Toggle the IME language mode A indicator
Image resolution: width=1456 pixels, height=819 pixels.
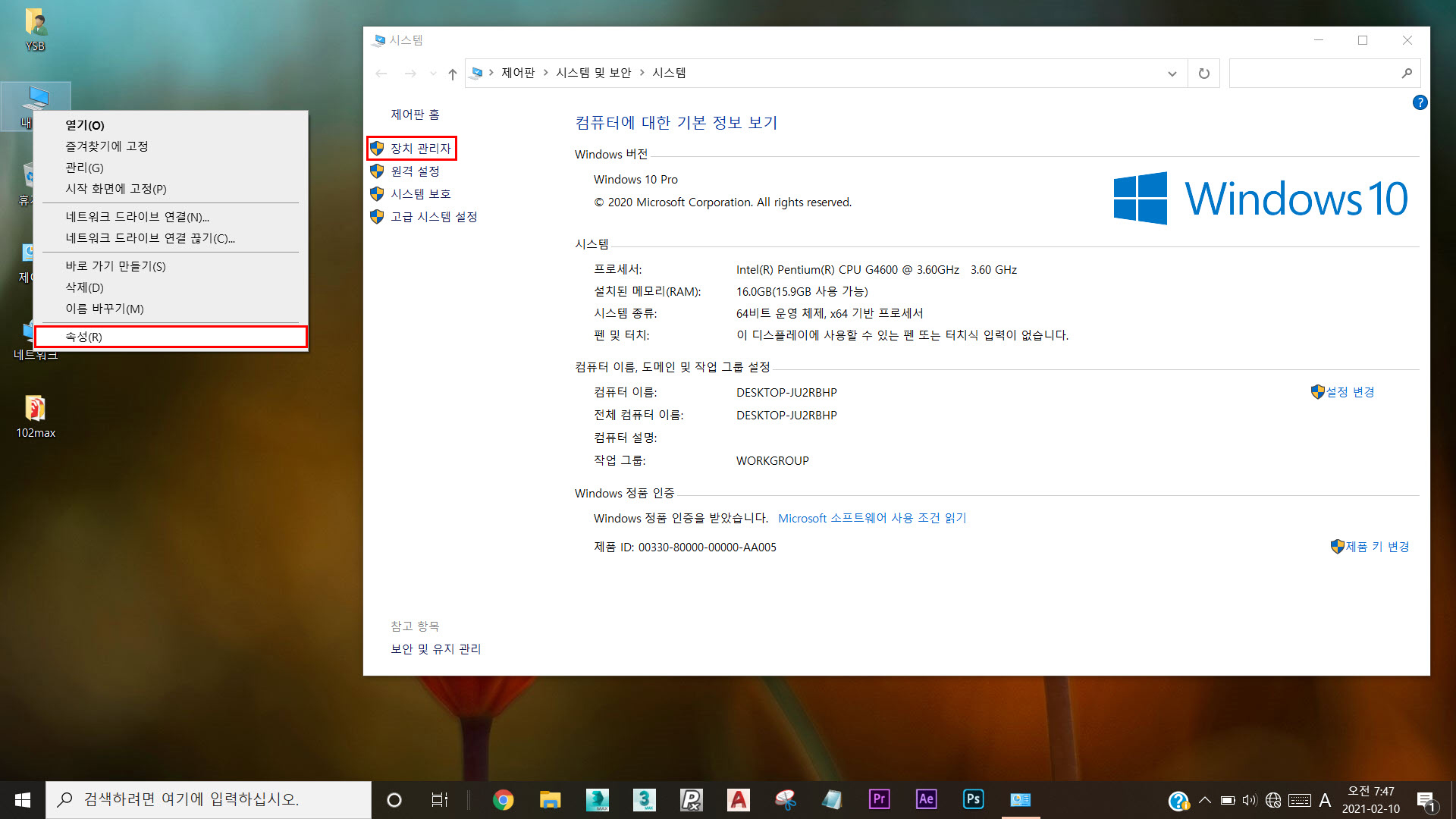(x=1325, y=800)
